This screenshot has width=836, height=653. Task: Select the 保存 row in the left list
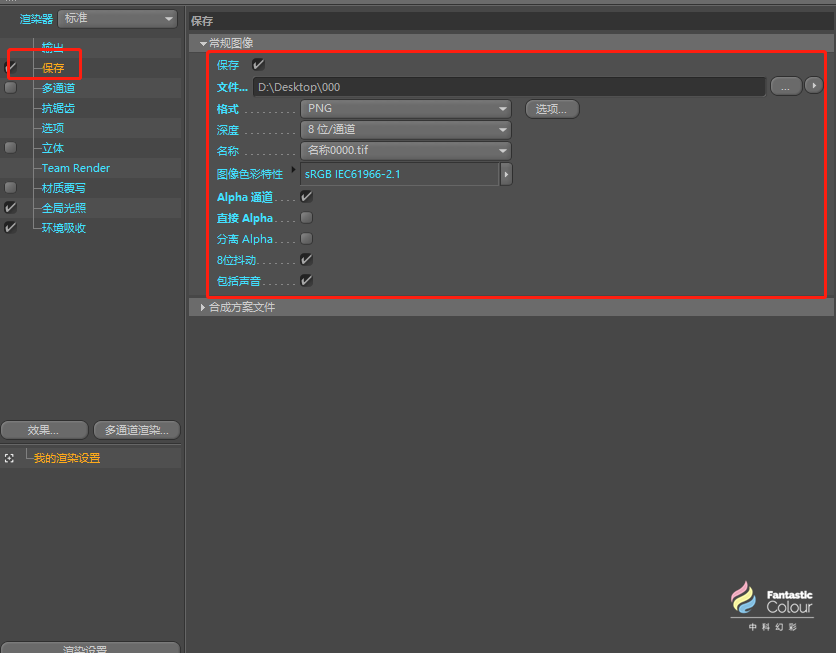53,68
